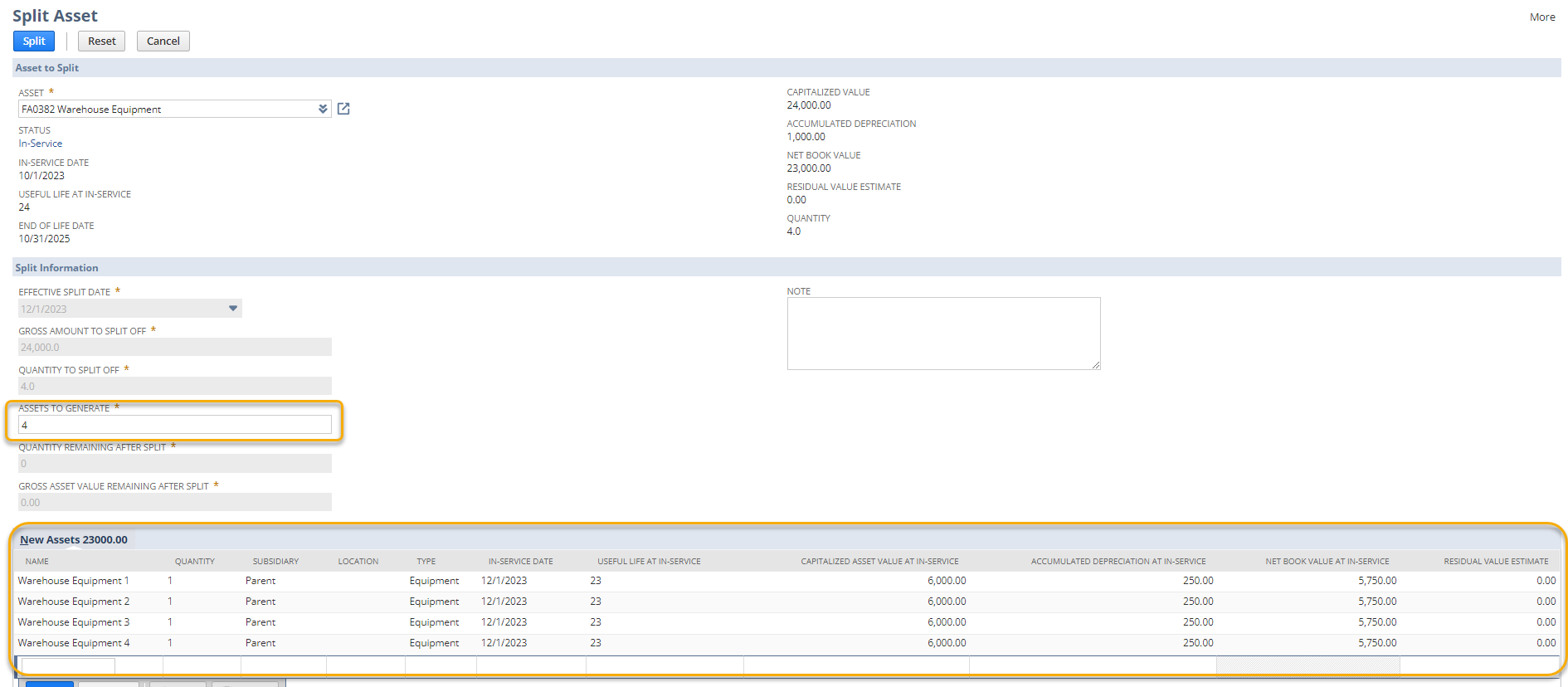Select the Warehouse Equipment 1 row
Viewport: 1568px width, 687px height.
(73, 581)
